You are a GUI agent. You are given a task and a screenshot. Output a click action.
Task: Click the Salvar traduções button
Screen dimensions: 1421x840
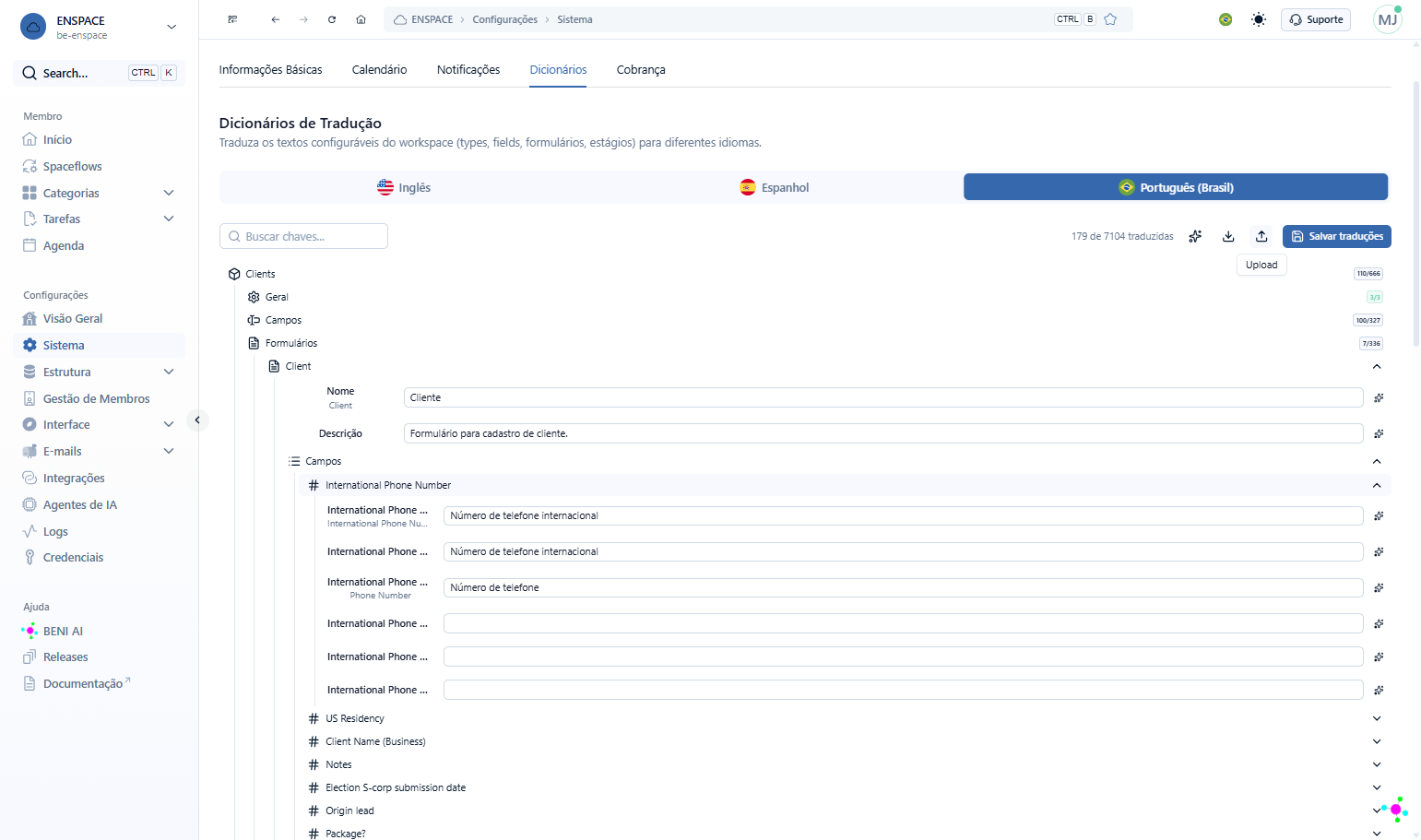point(1336,236)
